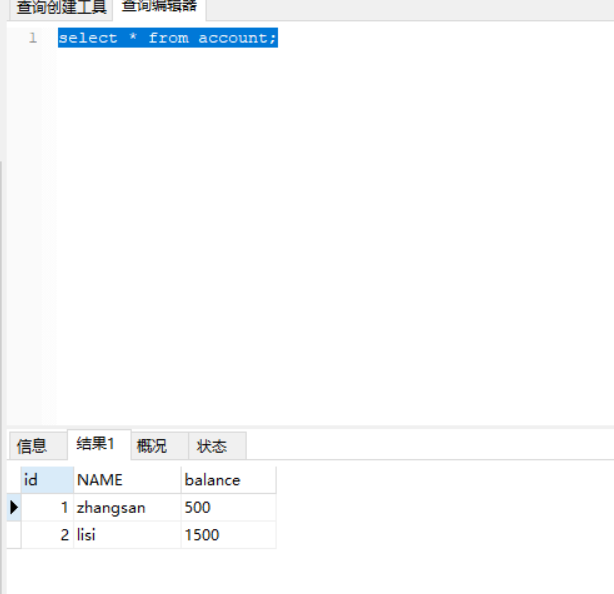This screenshot has height=594, width=614.
Task: Switch to the 结果1 tab
Action: point(97,444)
